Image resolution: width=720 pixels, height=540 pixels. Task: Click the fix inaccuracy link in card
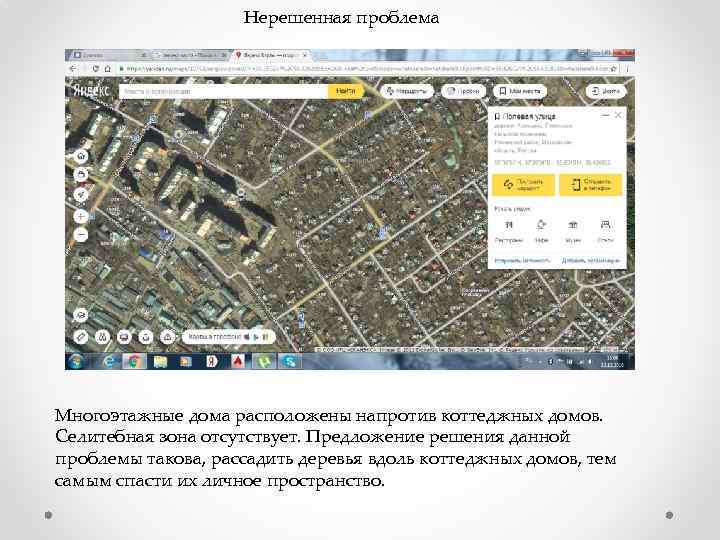[522, 260]
